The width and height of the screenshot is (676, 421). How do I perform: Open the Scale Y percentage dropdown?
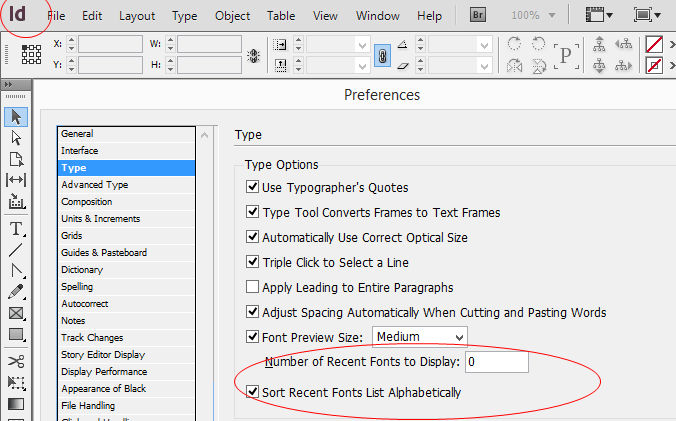[x=362, y=66]
